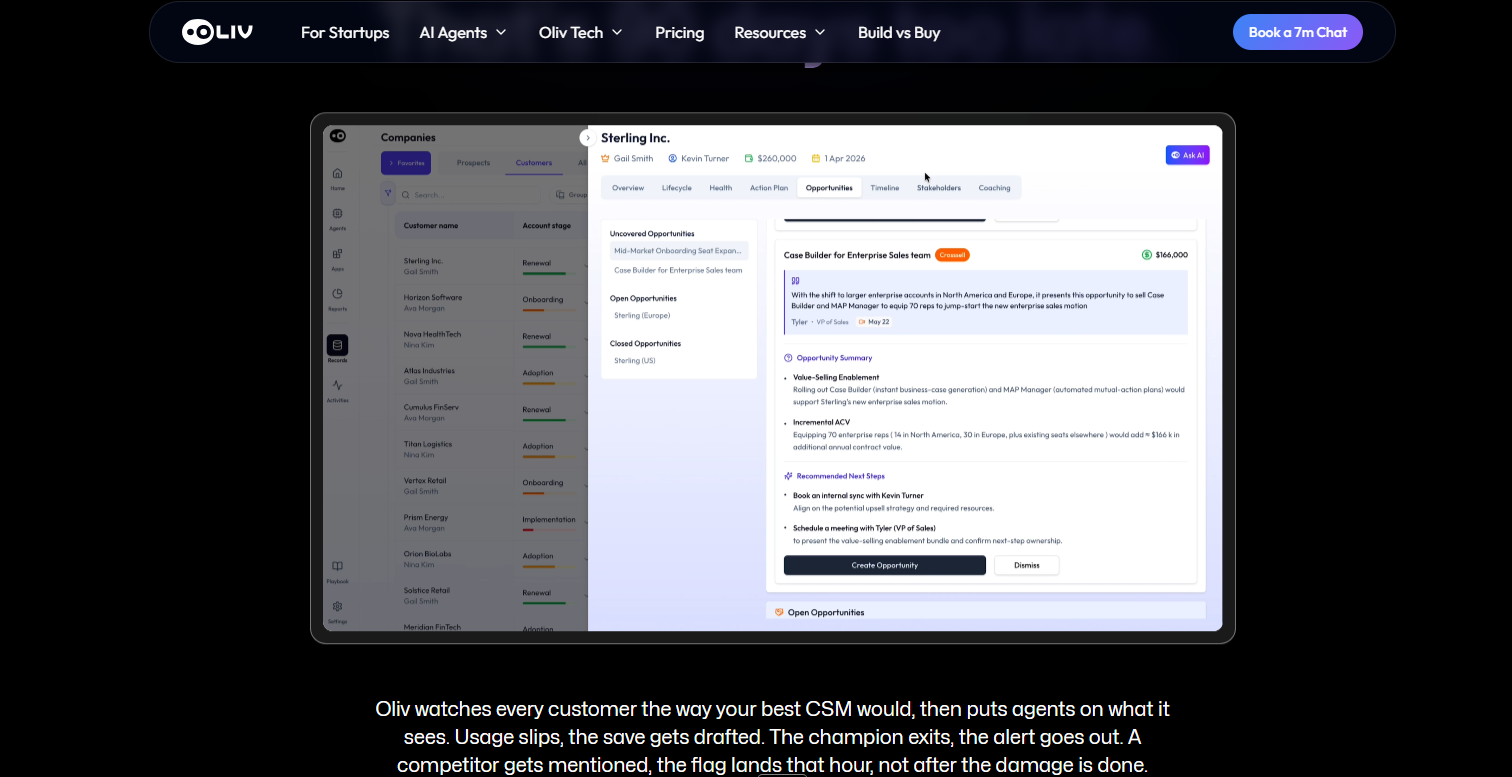The height and width of the screenshot is (777, 1512).
Task: Click the crown icon beside Gail Smith
Action: click(x=605, y=158)
